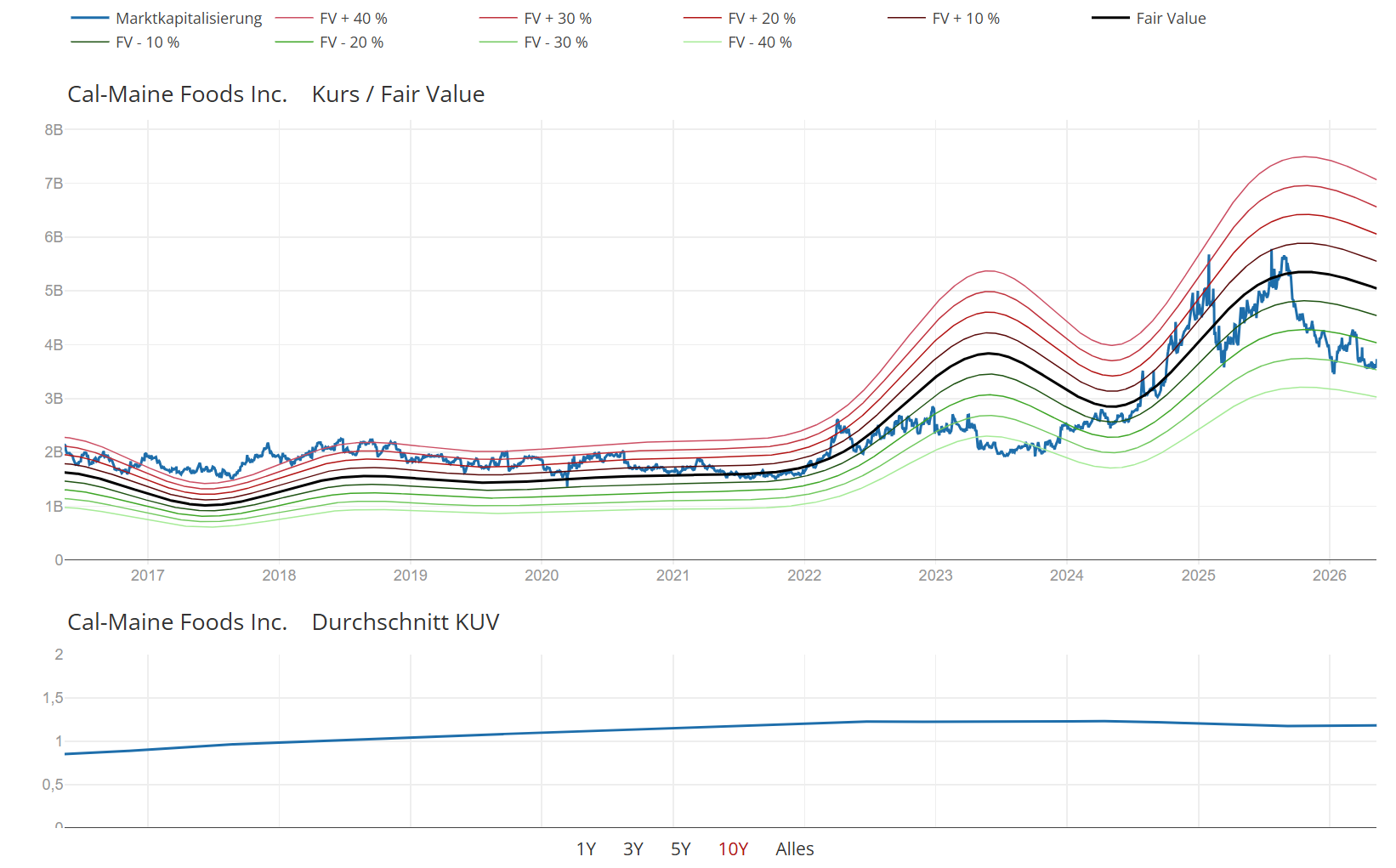Screen dimensions: 1396x868
Task: Toggle FV - 20 % legend item
Action: click(330, 43)
